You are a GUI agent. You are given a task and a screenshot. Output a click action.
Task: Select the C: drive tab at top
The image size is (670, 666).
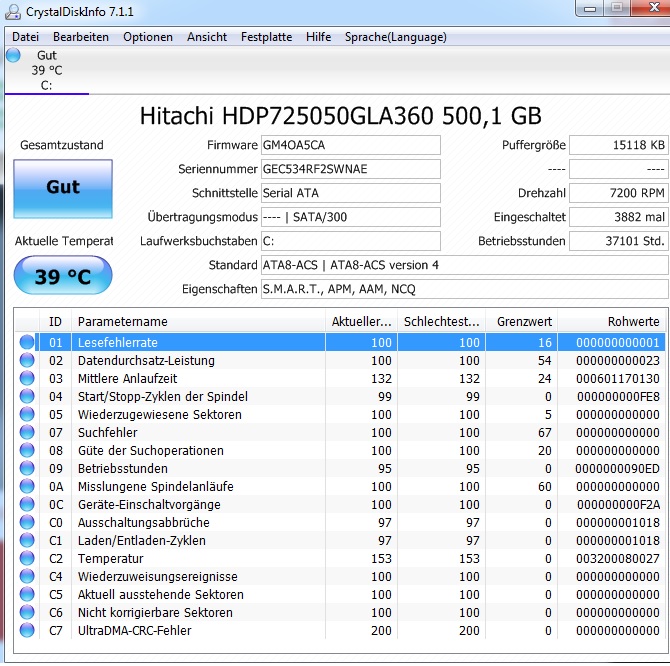tap(47, 70)
